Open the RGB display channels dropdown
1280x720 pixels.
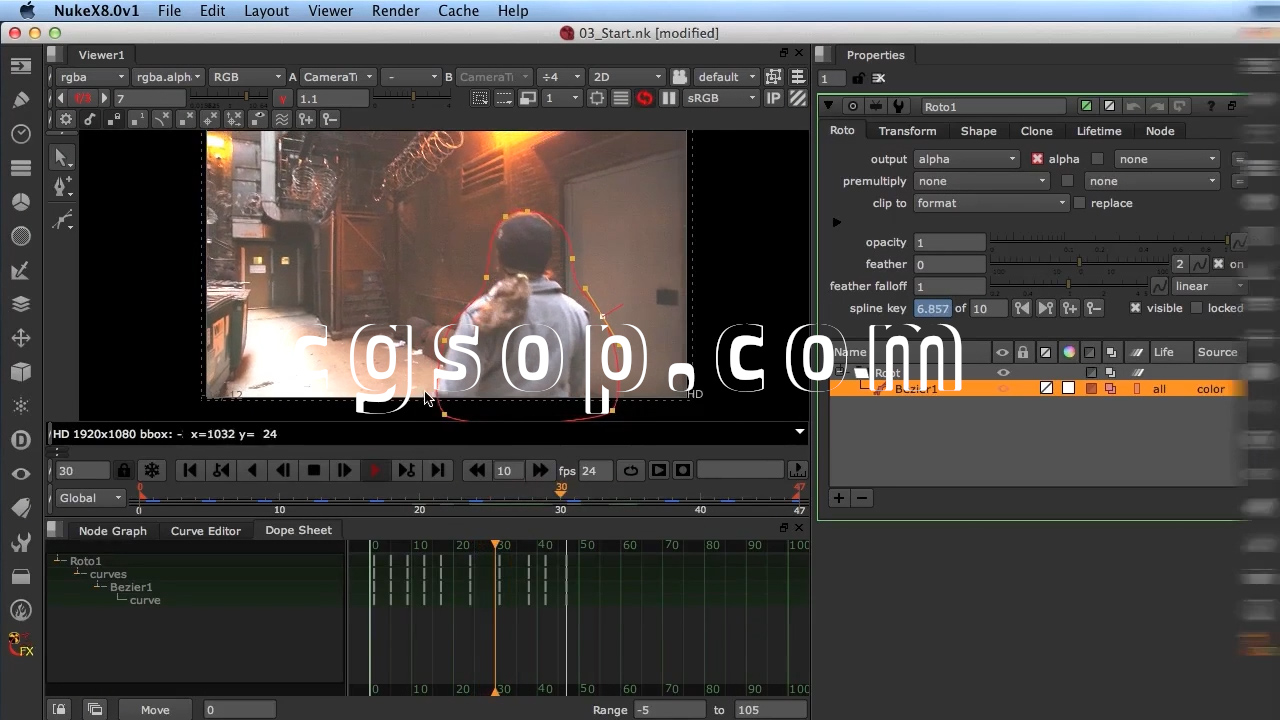pos(246,77)
